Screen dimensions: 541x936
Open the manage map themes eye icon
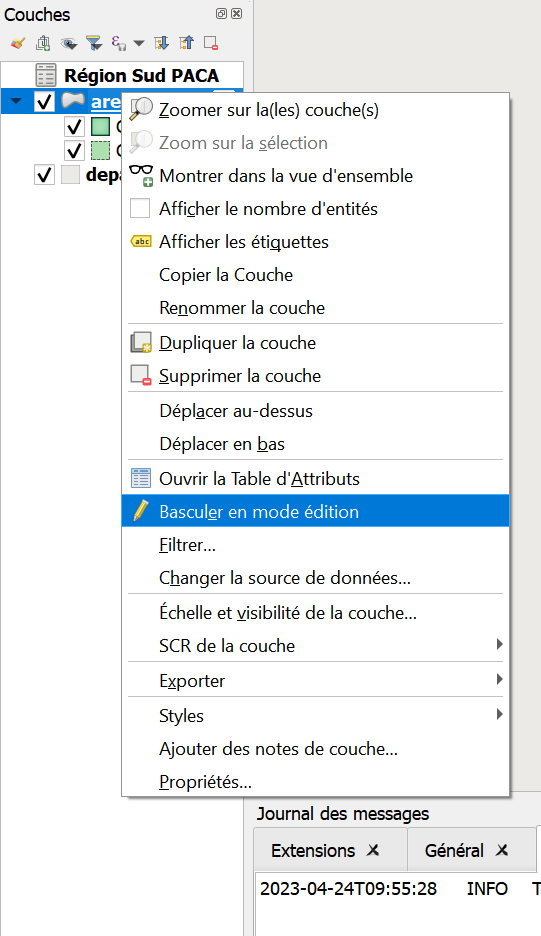pos(69,43)
